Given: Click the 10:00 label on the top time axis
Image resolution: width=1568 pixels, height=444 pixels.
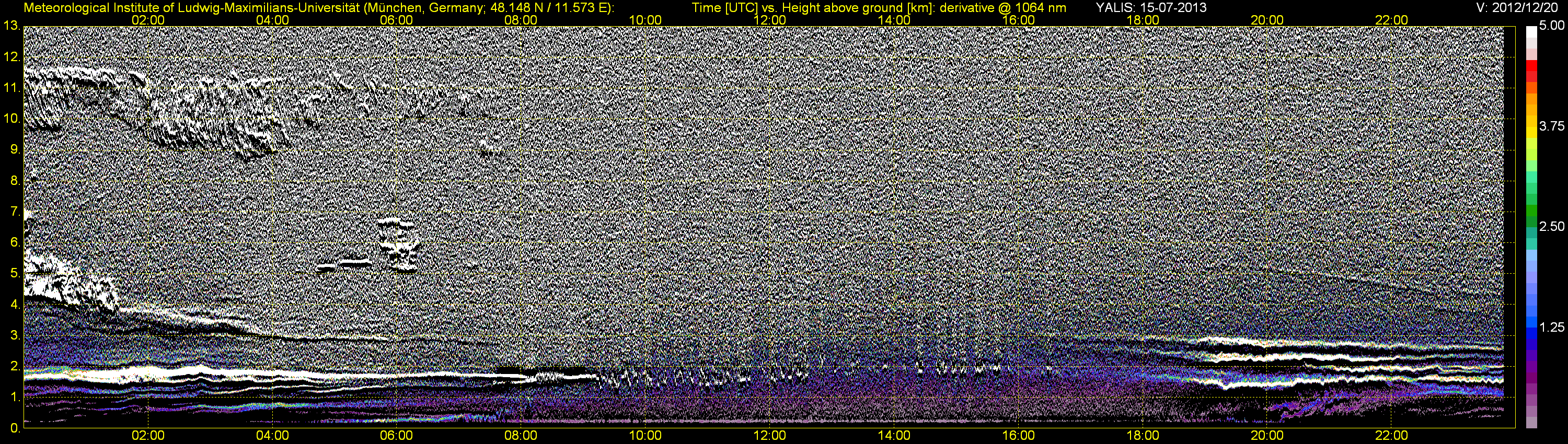Looking at the screenshot, I should pyautogui.click(x=645, y=20).
